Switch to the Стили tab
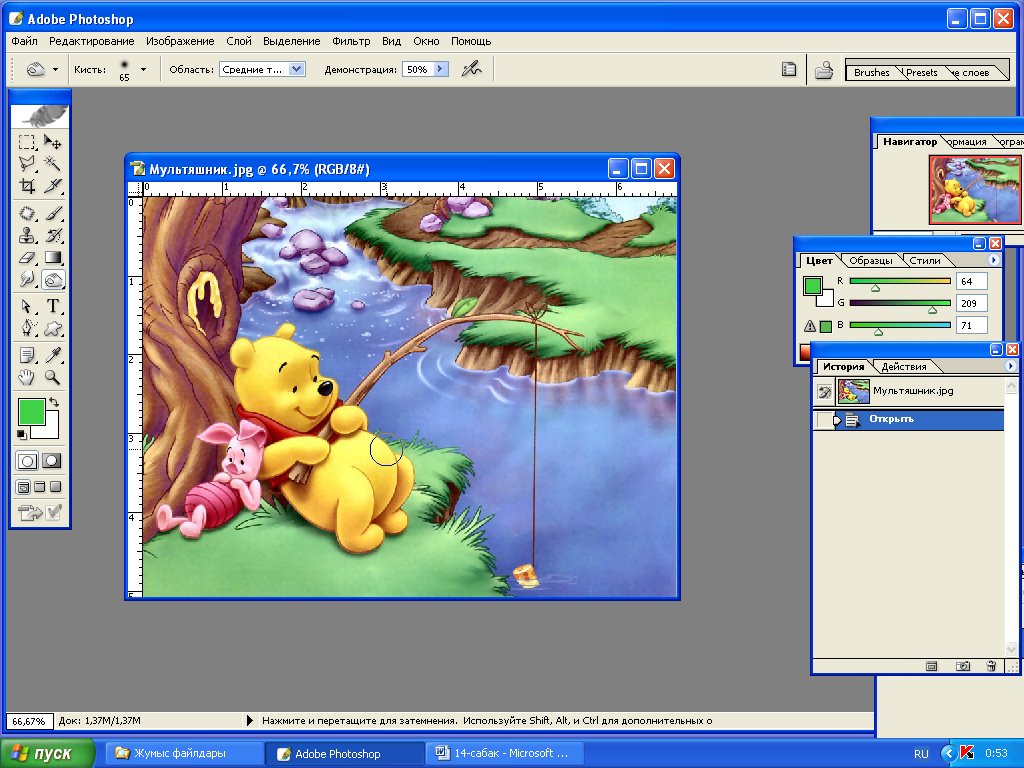Screen dimensions: 1024x768 [x=925, y=261]
